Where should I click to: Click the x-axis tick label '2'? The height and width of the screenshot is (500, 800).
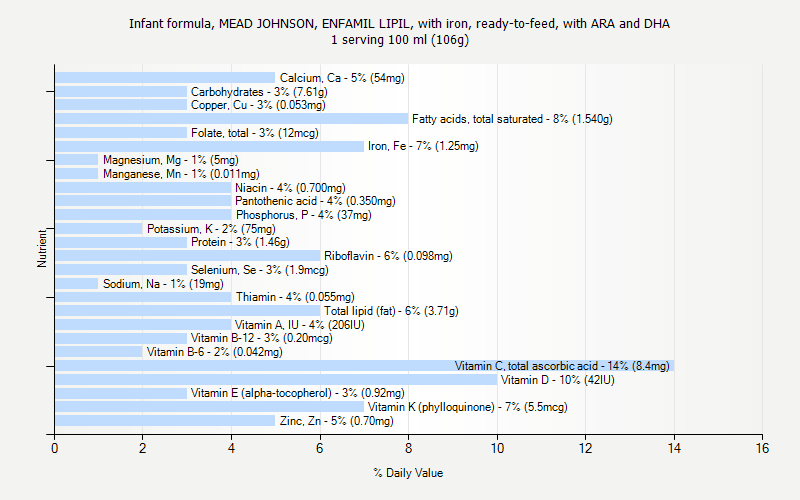pos(142,448)
